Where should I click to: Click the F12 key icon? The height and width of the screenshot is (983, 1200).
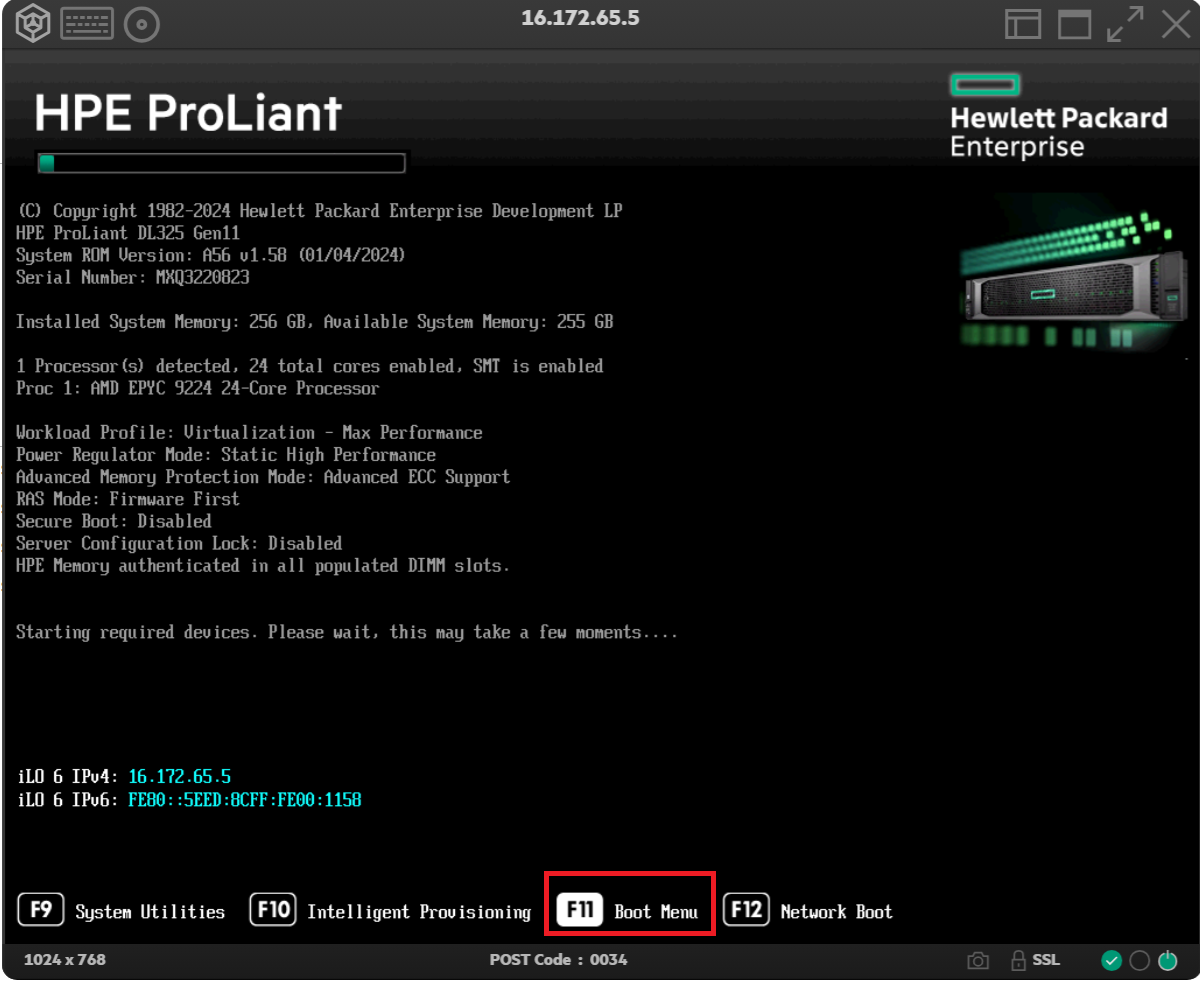(x=746, y=910)
